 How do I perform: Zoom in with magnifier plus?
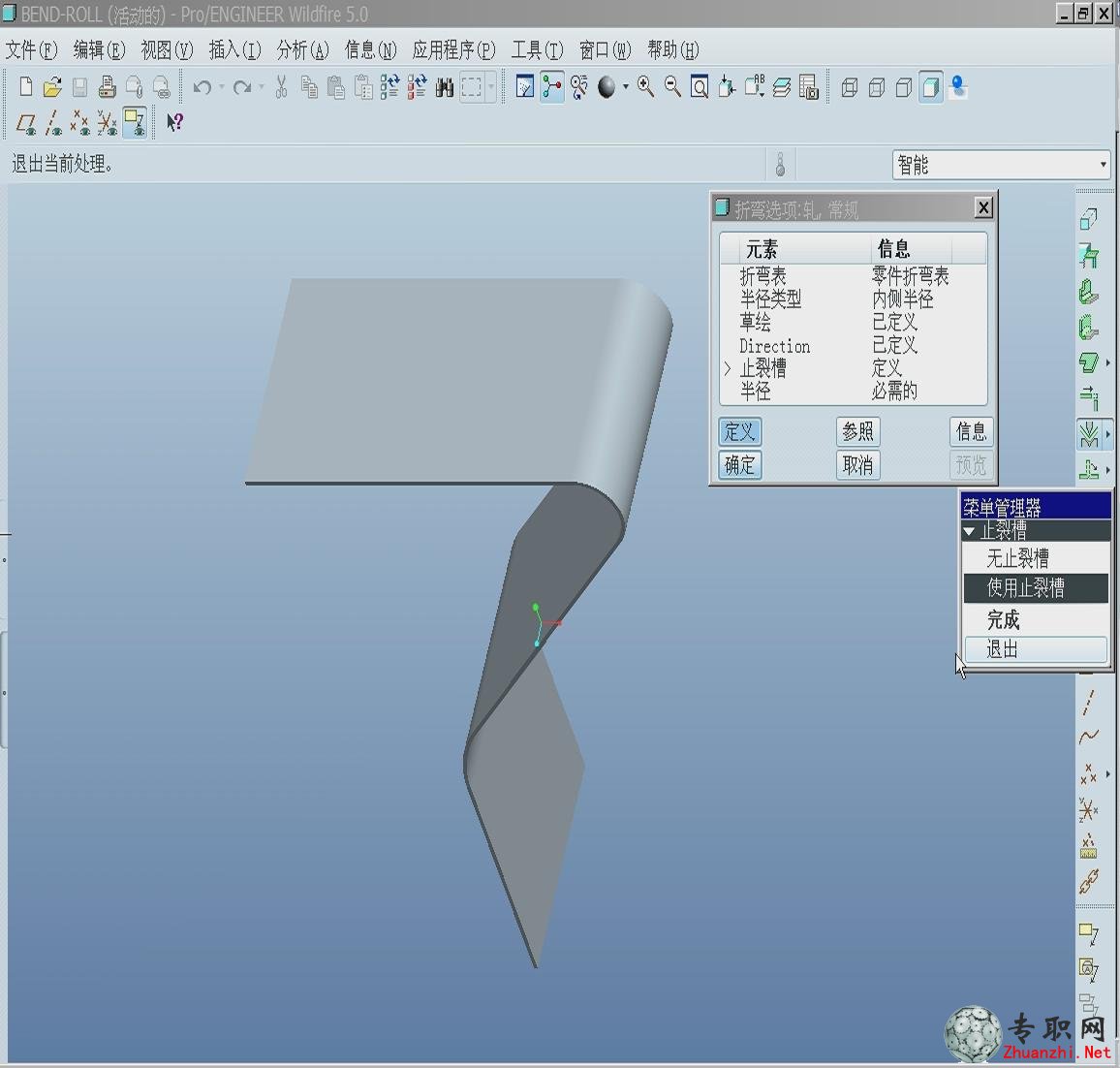pos(645,87)
